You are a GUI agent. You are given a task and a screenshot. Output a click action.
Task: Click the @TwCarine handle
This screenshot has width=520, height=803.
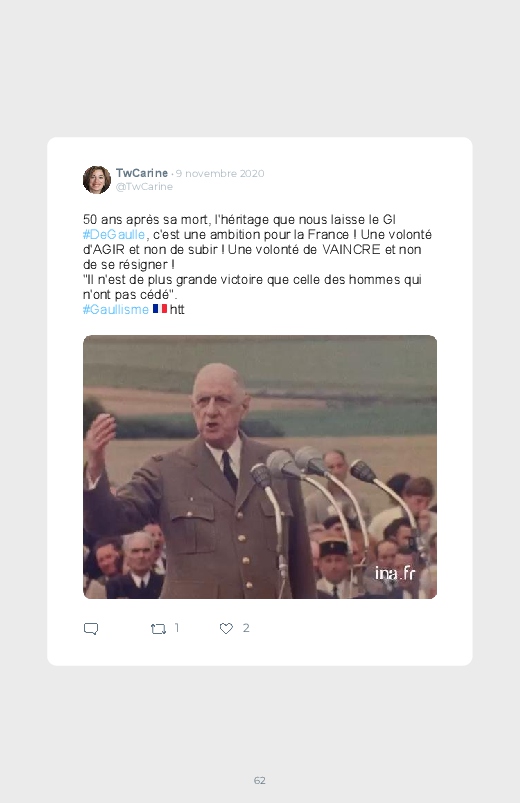[x=144, y=187]
